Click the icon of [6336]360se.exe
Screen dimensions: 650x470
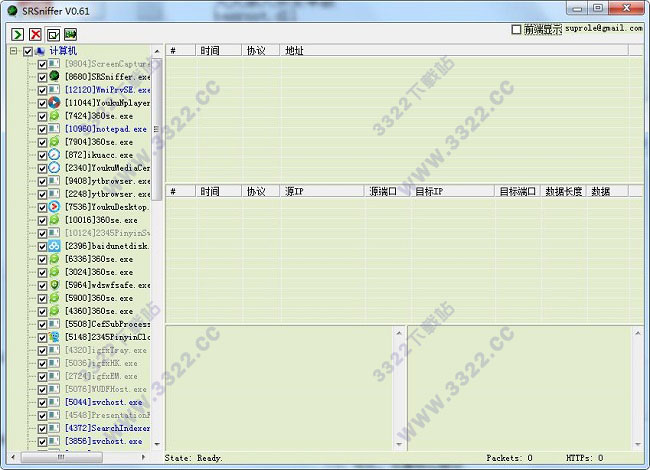(54, 259)
